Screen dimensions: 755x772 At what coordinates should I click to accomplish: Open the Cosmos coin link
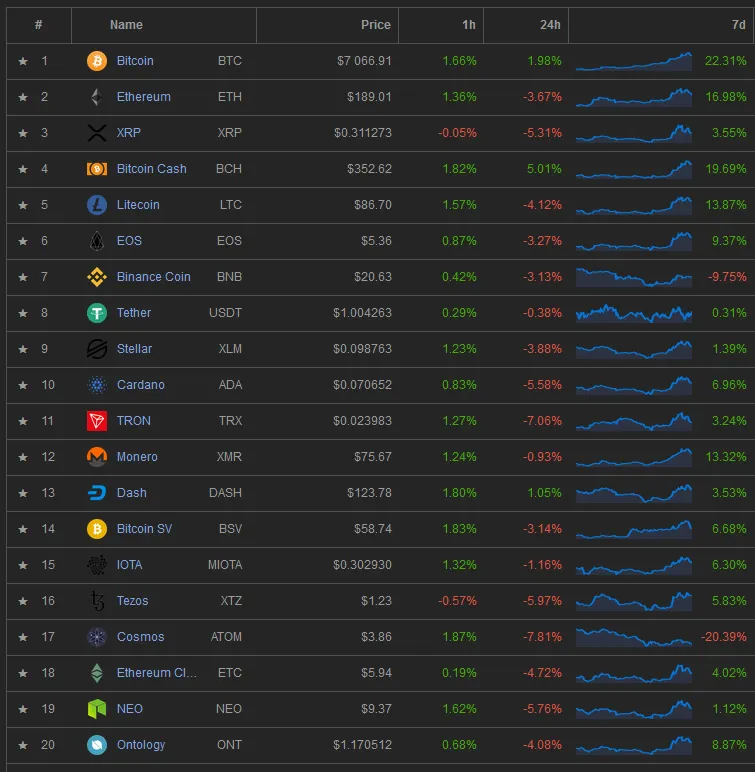[140, 637]
